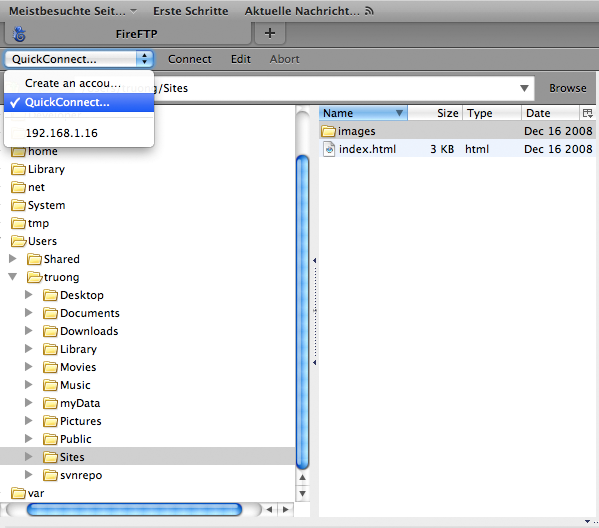Click the Users folder icon

(x=19, y=241)
